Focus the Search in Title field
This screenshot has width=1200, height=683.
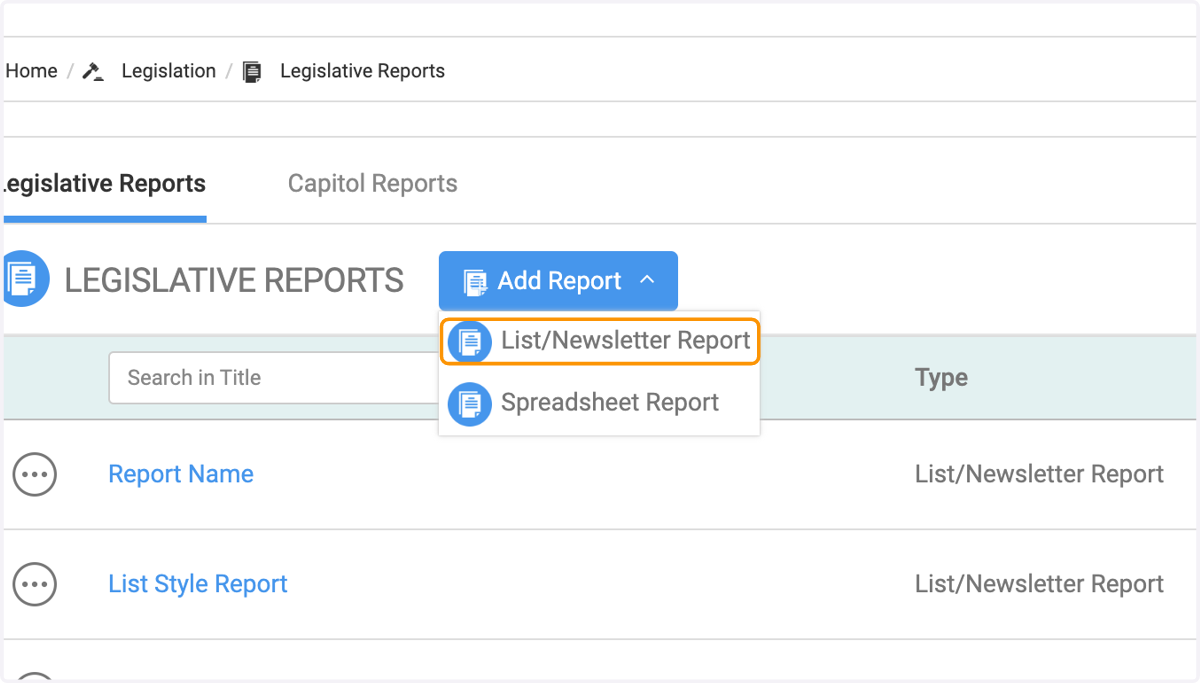pos(273,377)
